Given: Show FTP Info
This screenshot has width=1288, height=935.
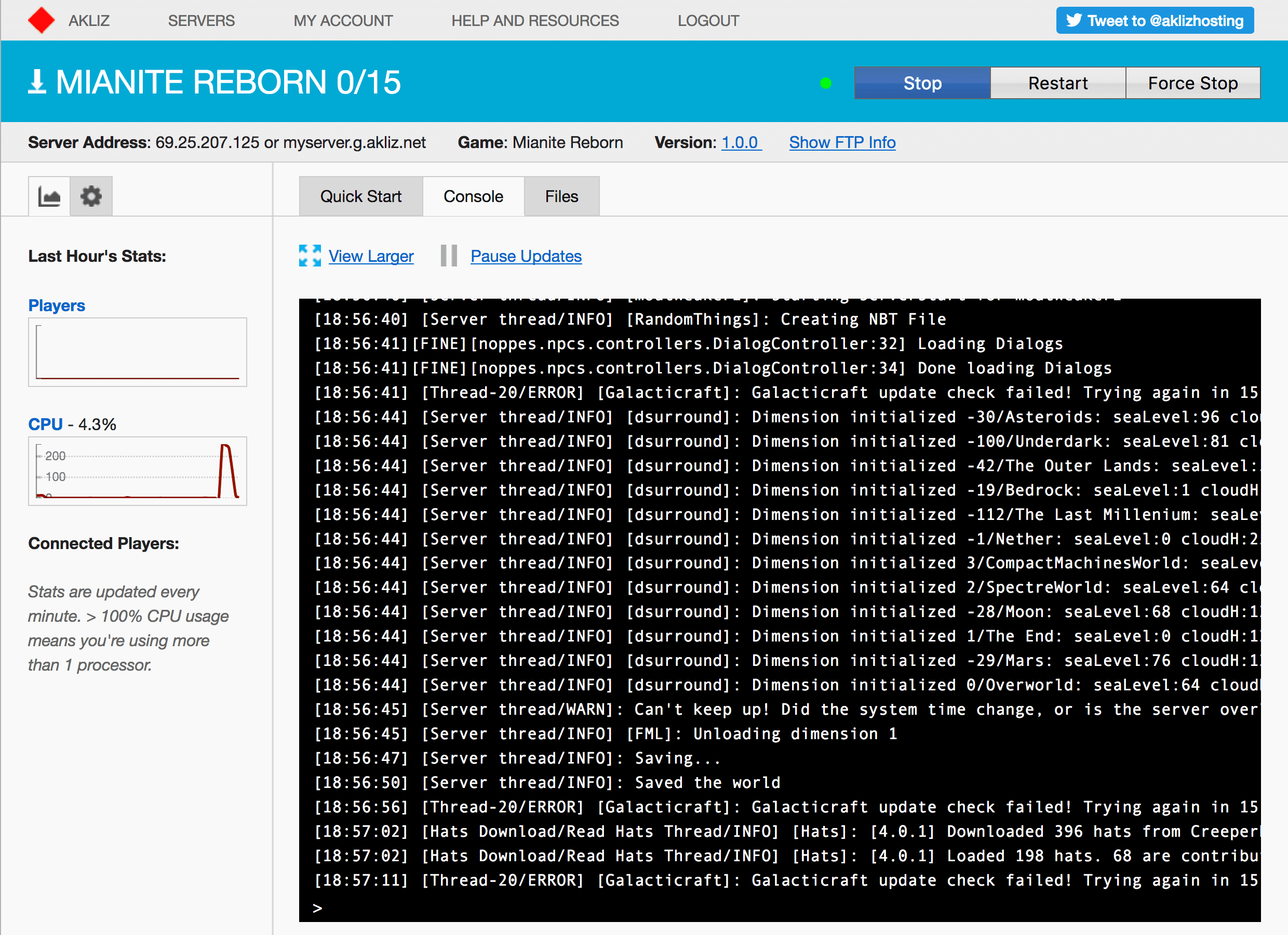Looking at the screenshot, I should (x=842, y=142).
